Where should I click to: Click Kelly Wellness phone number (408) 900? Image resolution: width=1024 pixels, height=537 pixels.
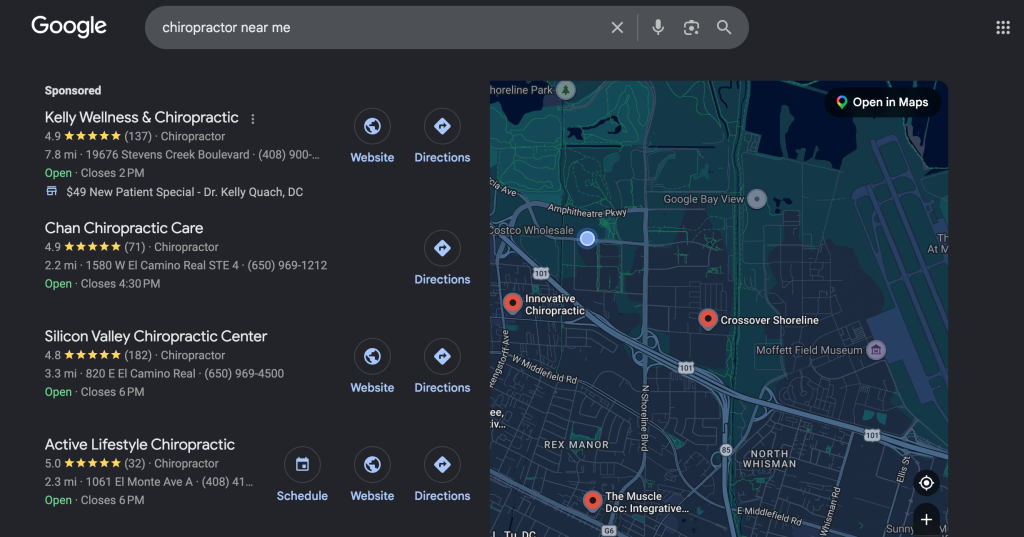(x=289, y=155)
